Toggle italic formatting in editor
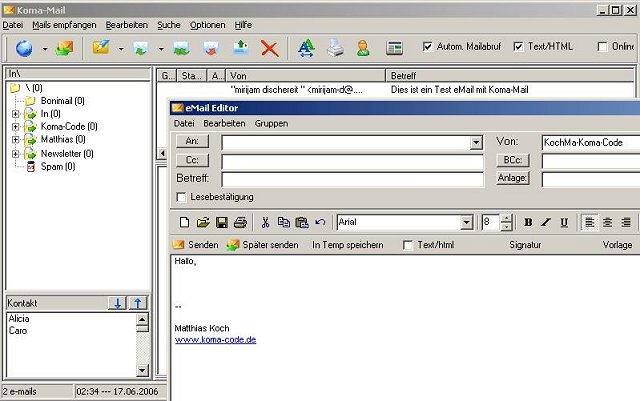Viewport: 640px width, 401px height. (546, 223)
